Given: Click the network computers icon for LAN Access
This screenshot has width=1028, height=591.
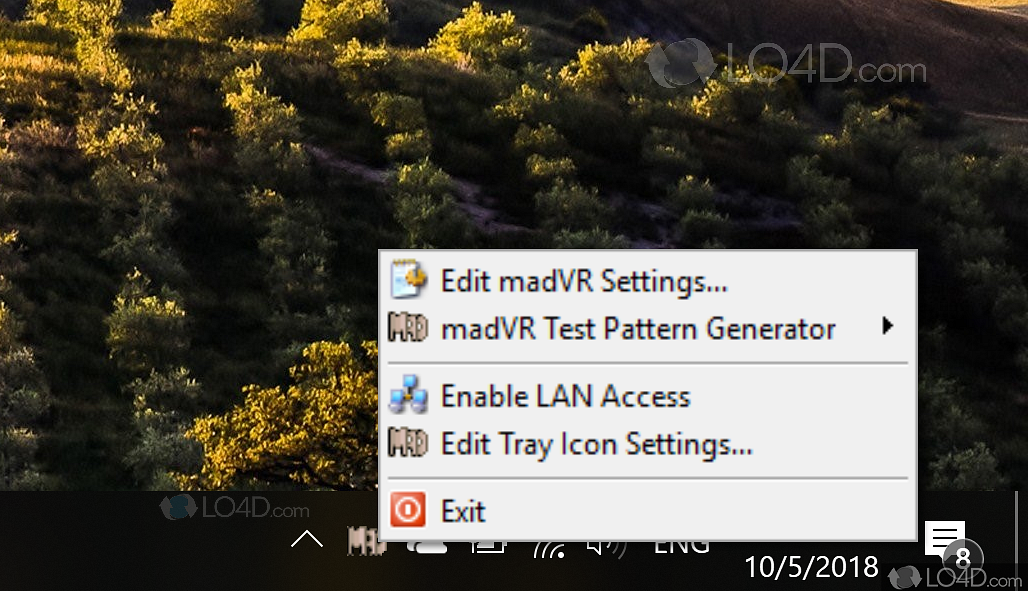Looking at the screenshot, I should pos(408,395).
